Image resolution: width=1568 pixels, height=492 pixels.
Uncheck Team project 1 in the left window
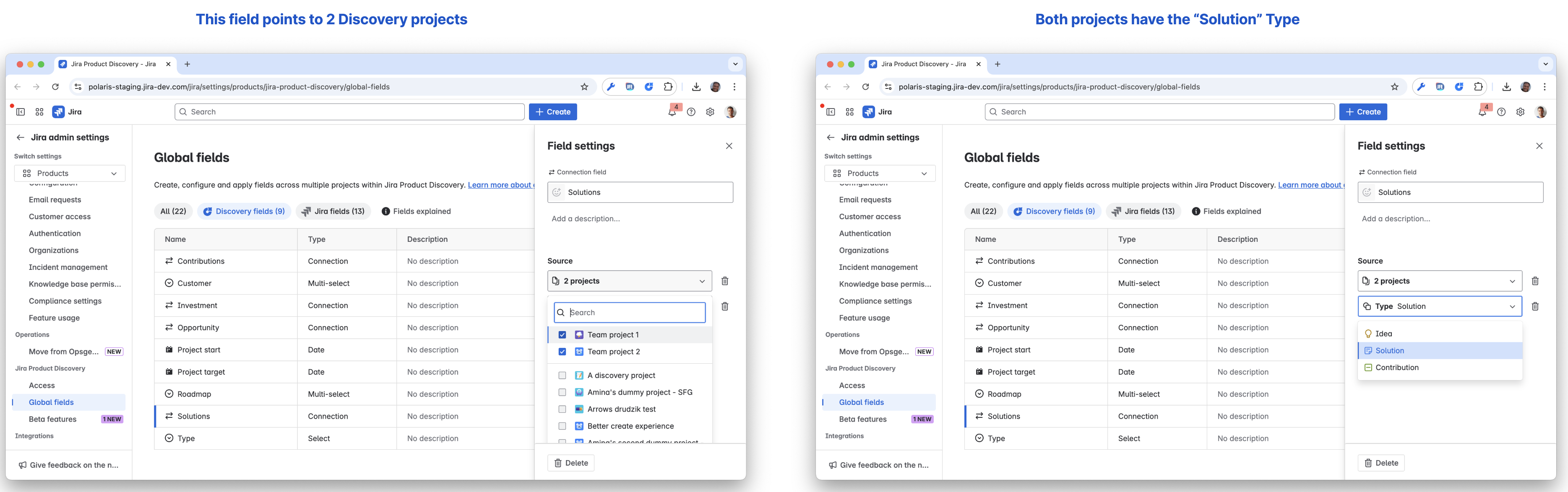(x=563, y=334)
